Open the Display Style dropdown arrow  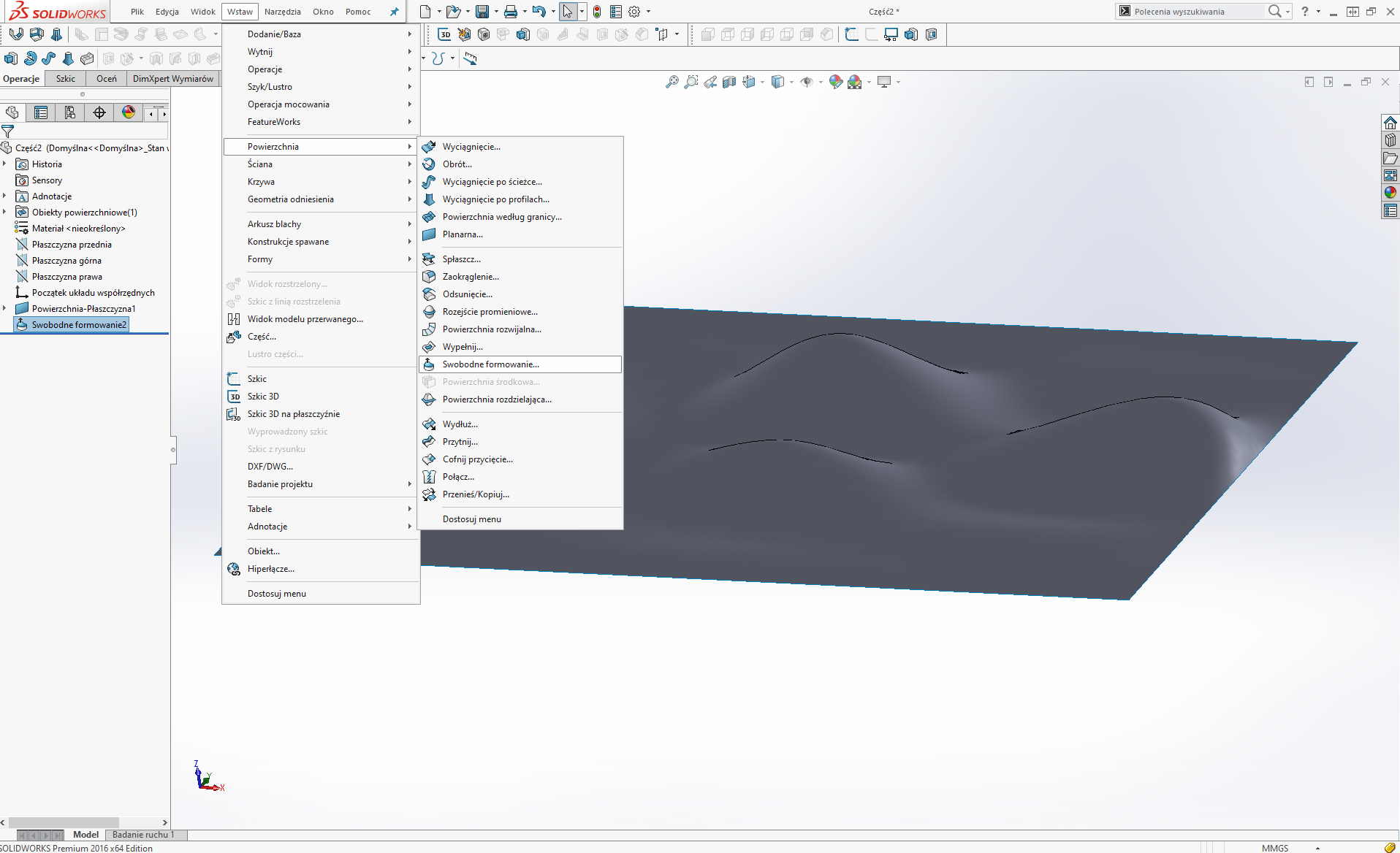click(x=792, y=83)
